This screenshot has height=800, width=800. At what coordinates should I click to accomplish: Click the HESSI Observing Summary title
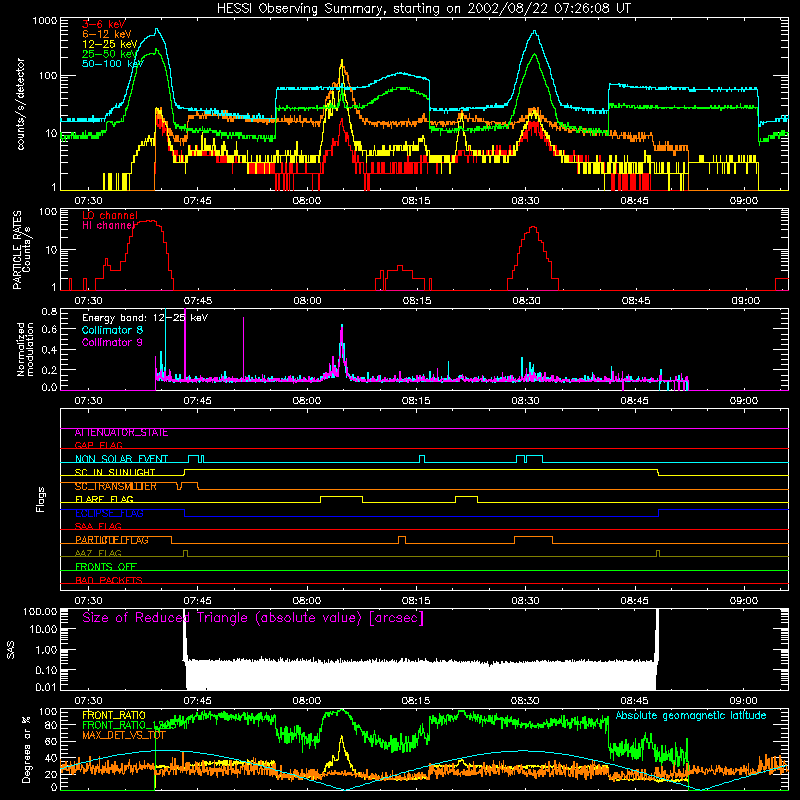(423, 9)
